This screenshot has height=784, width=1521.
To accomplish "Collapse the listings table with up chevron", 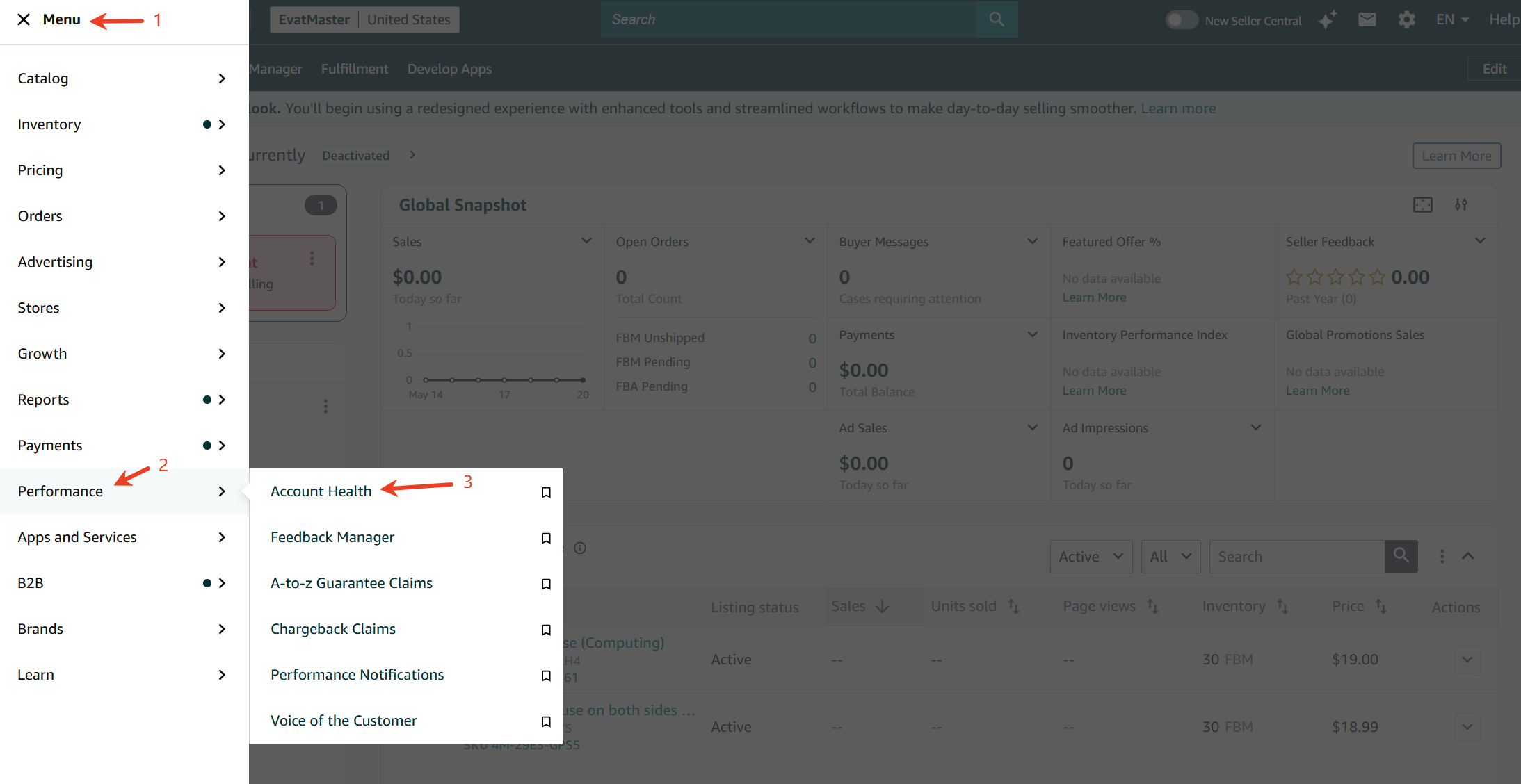I will click(1468, 556).
